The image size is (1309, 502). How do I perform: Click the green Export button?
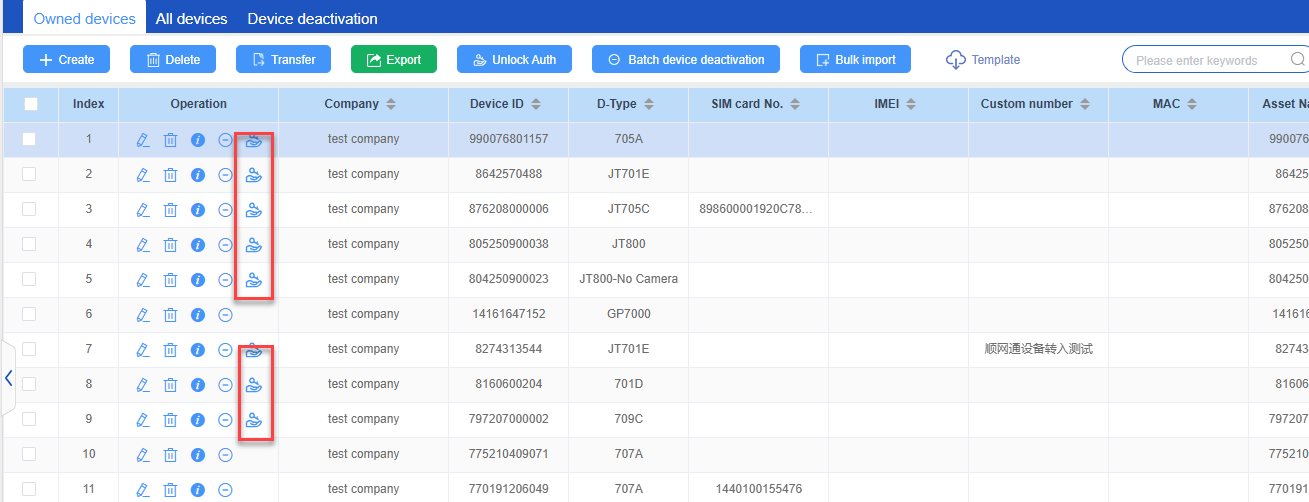click(394, 60)
